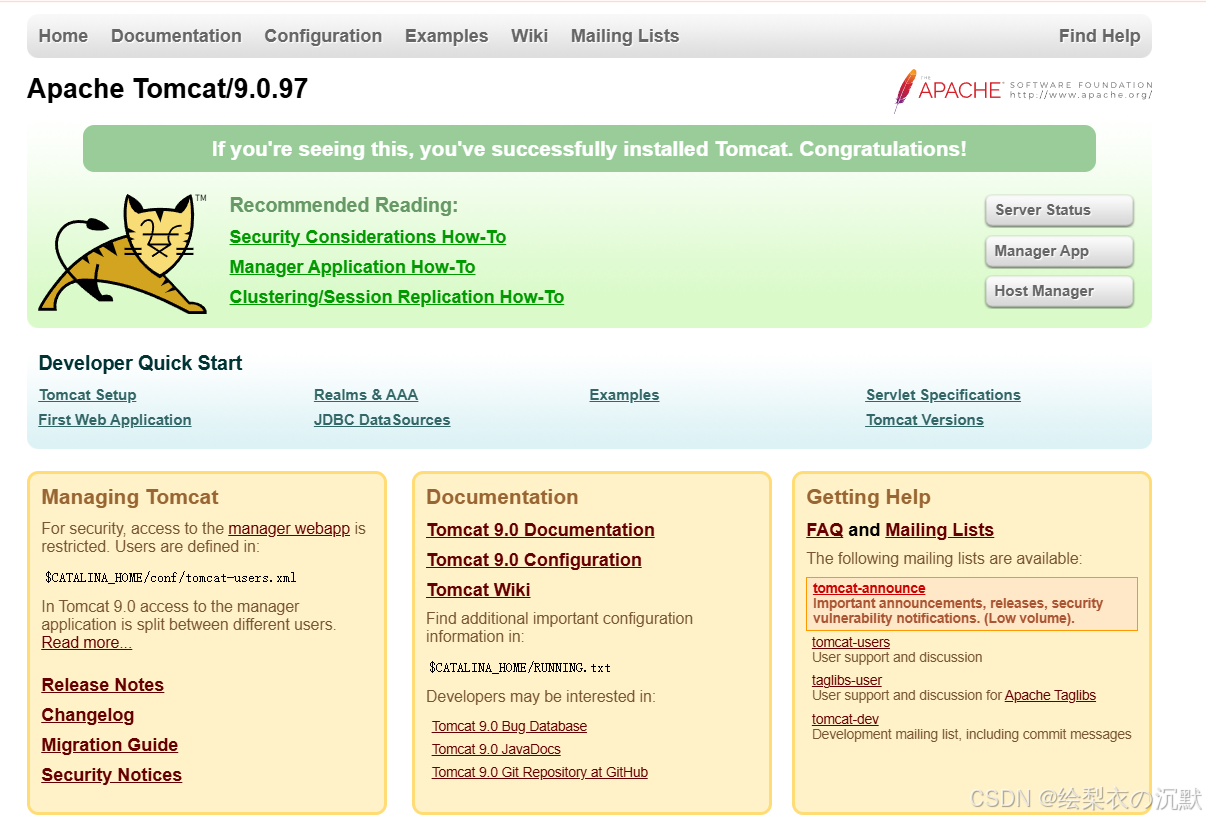Viewport: 1206px width, 818px height.
Task: Open Documentation in the top navigation bar
Action: coord(176,36)
